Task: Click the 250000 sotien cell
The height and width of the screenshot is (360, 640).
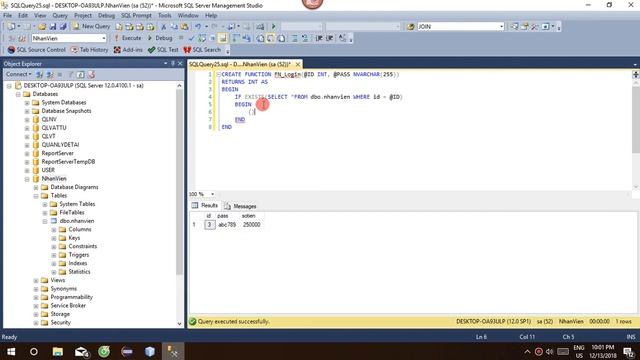Action: pos(251,225)
